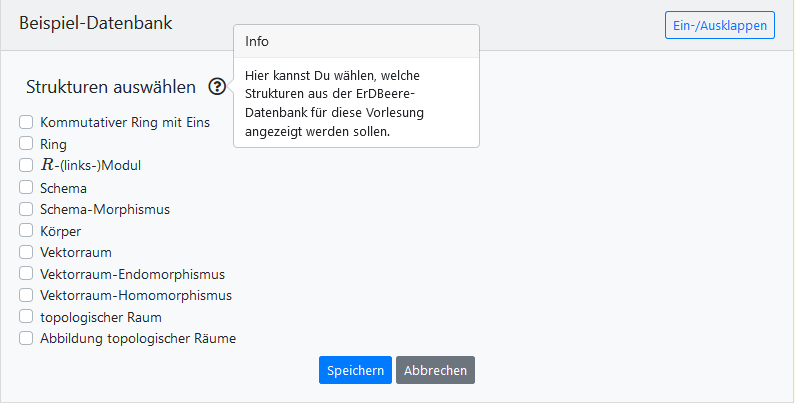Click the Strukturen auswählen heading
Screen dimensions: 795x403
point(111,87)
